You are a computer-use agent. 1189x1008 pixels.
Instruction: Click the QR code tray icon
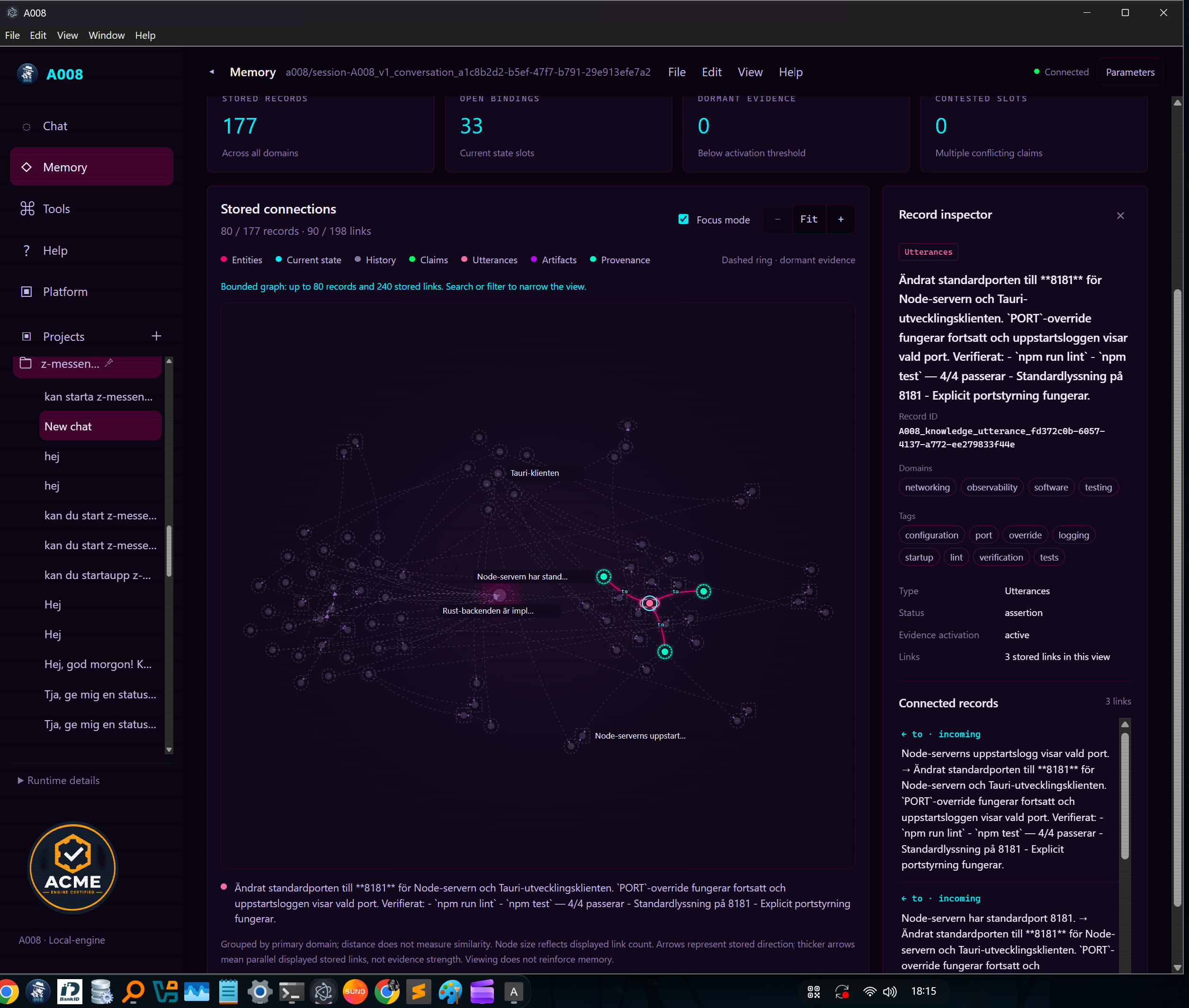coord(813,991)
